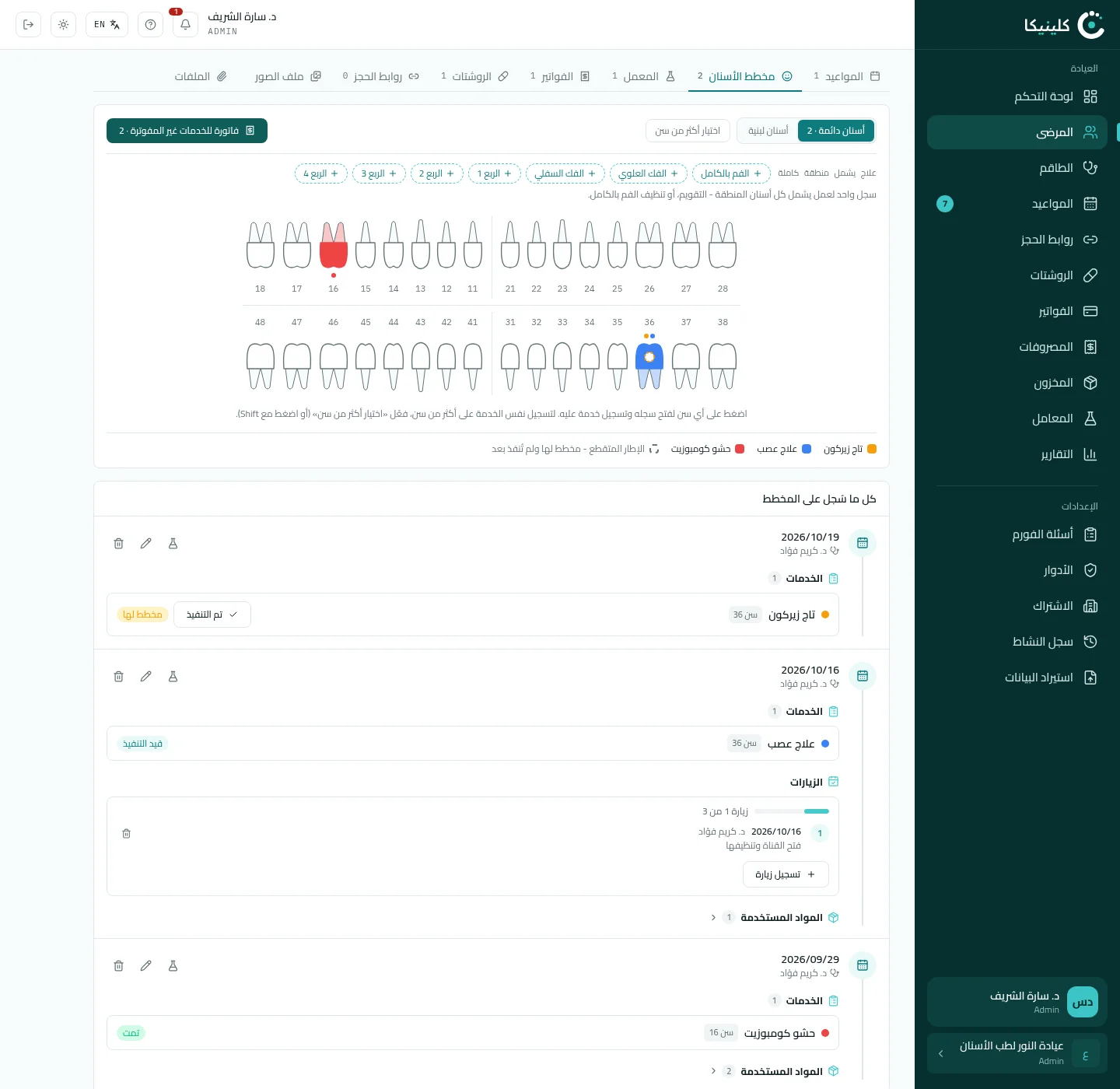Open lab order flask icon for 2026/10/19

(x=173, y=544)
